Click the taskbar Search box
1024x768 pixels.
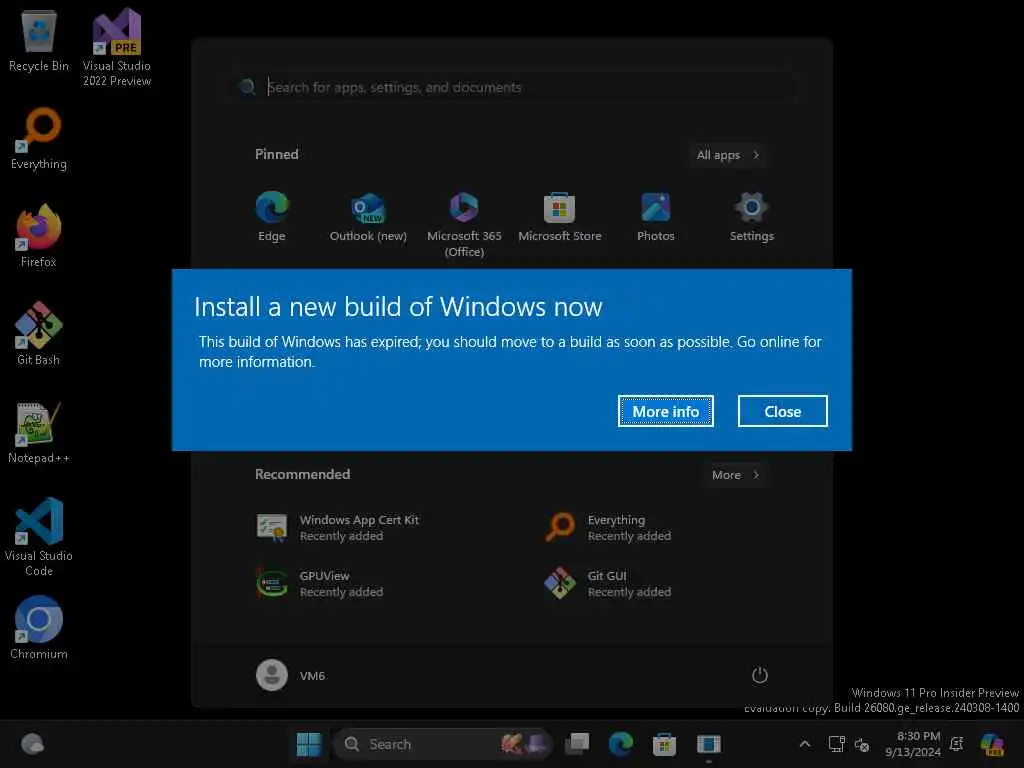click(x=442, y=744)
